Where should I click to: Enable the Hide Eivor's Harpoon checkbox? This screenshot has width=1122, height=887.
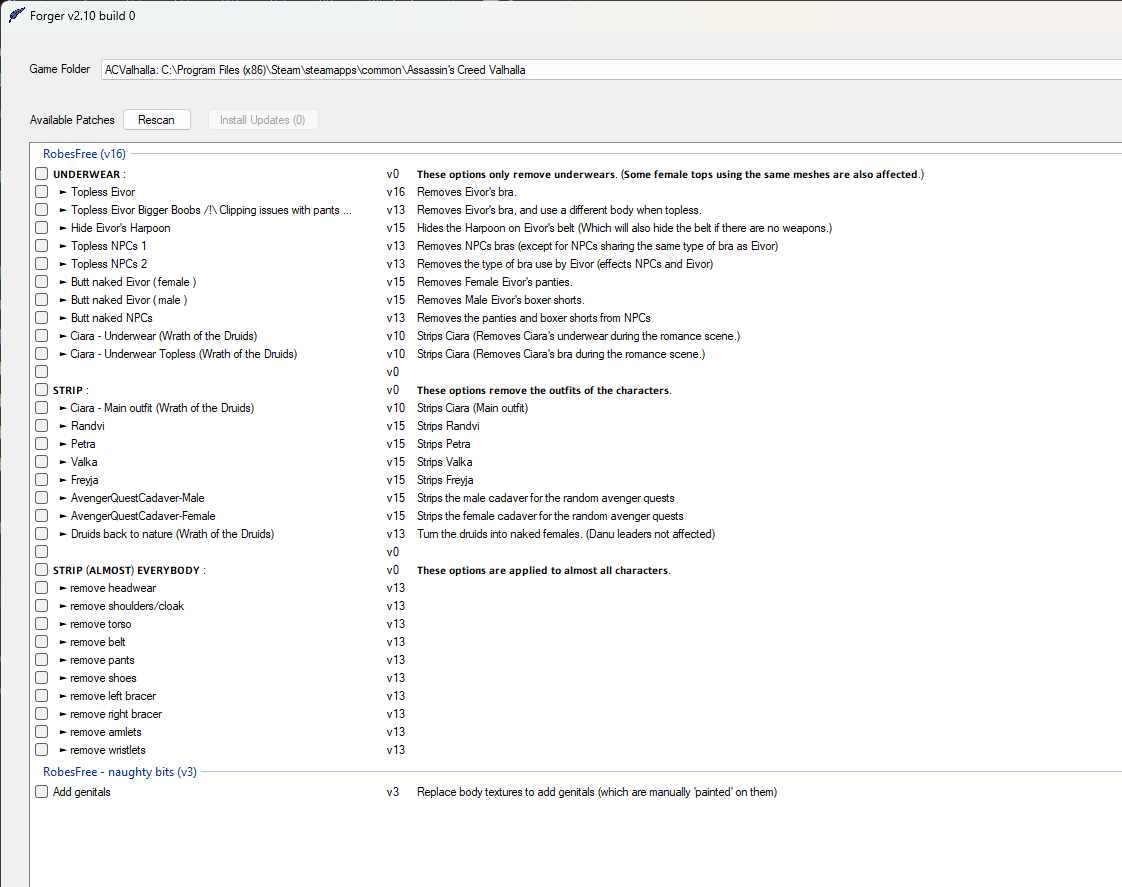[x=42, y=227]
